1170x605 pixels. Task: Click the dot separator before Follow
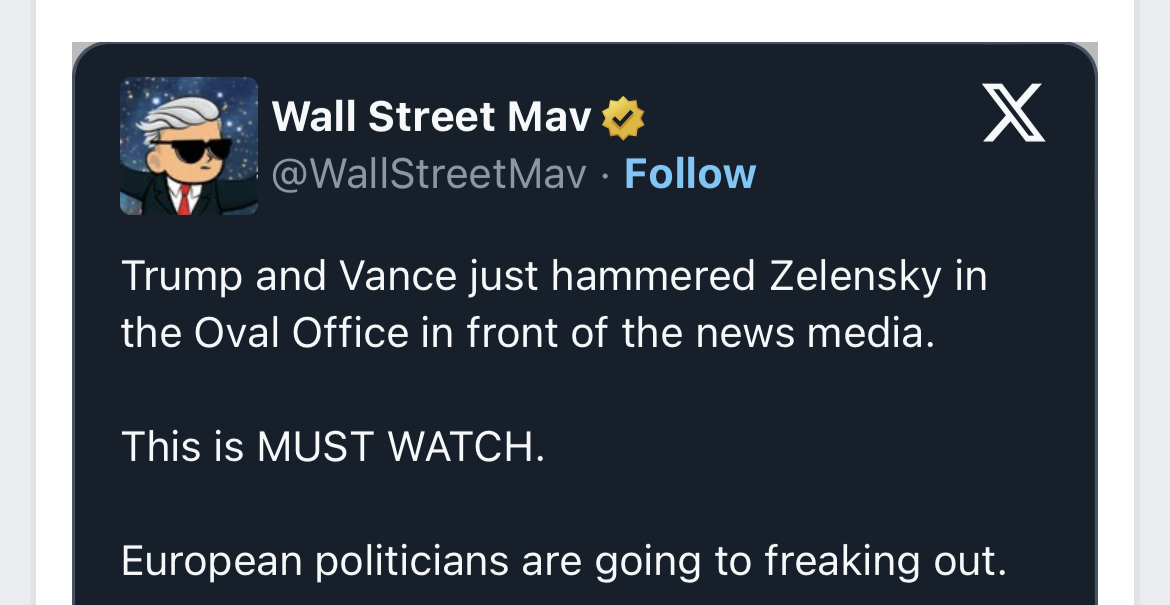[x=605, y=175]
